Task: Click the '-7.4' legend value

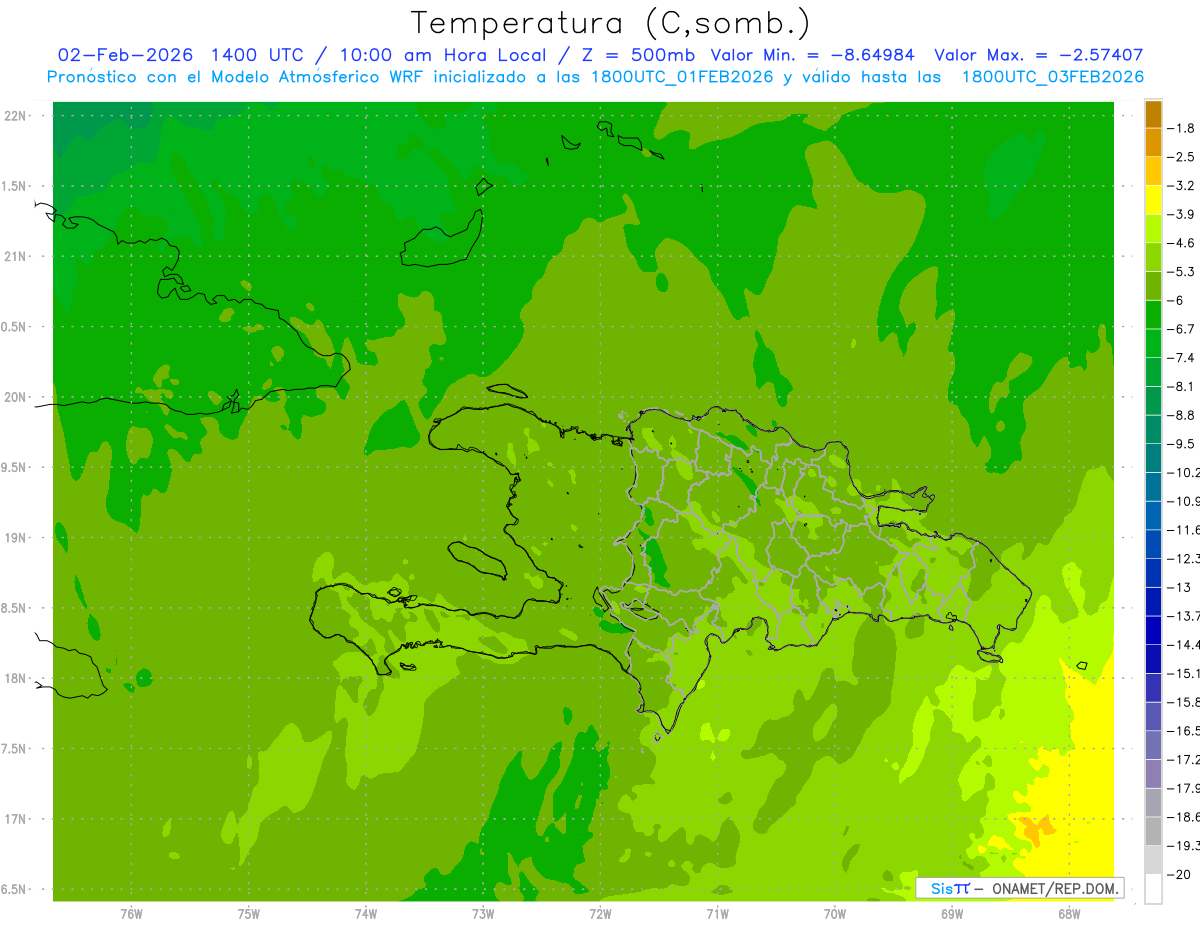Action: pyautogui.click(x=1182, y=358)
